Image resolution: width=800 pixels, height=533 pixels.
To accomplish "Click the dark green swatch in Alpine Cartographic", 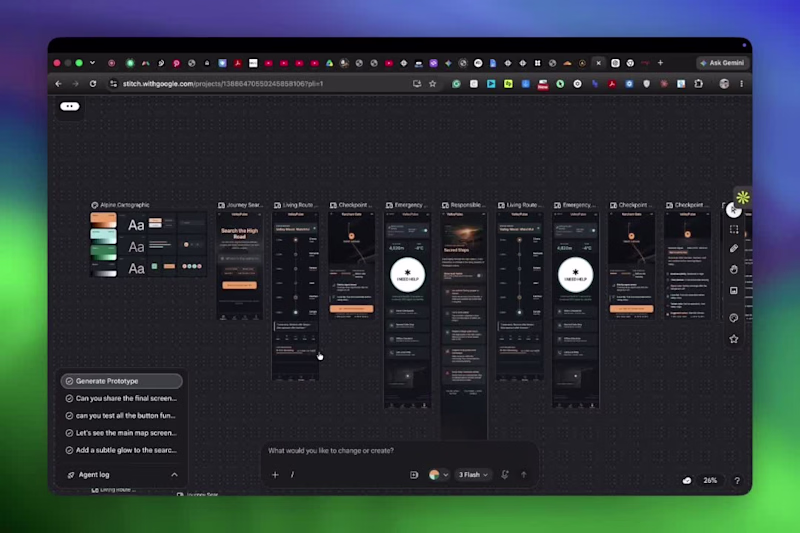I will tap(104, 251).
